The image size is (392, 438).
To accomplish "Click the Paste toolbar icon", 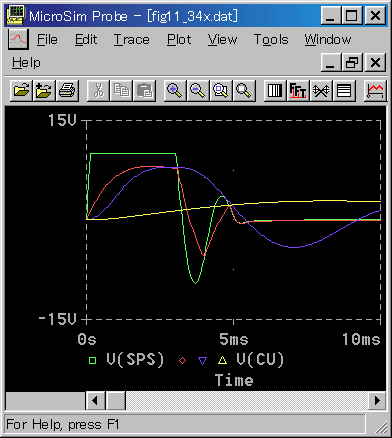I will tap(144, 90).
